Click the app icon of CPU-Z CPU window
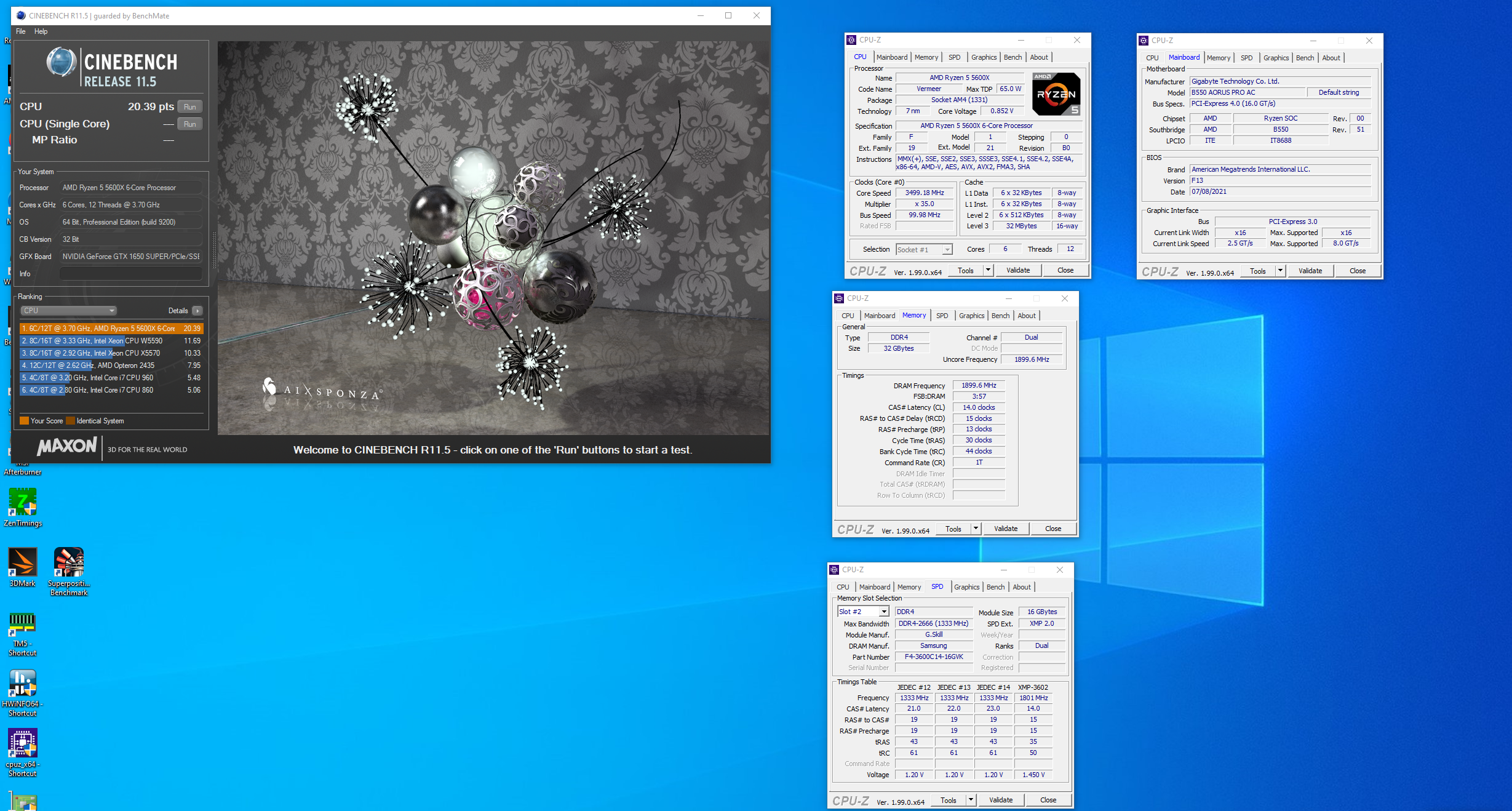This screenshot has height=811, width=1512. (851, 40)
